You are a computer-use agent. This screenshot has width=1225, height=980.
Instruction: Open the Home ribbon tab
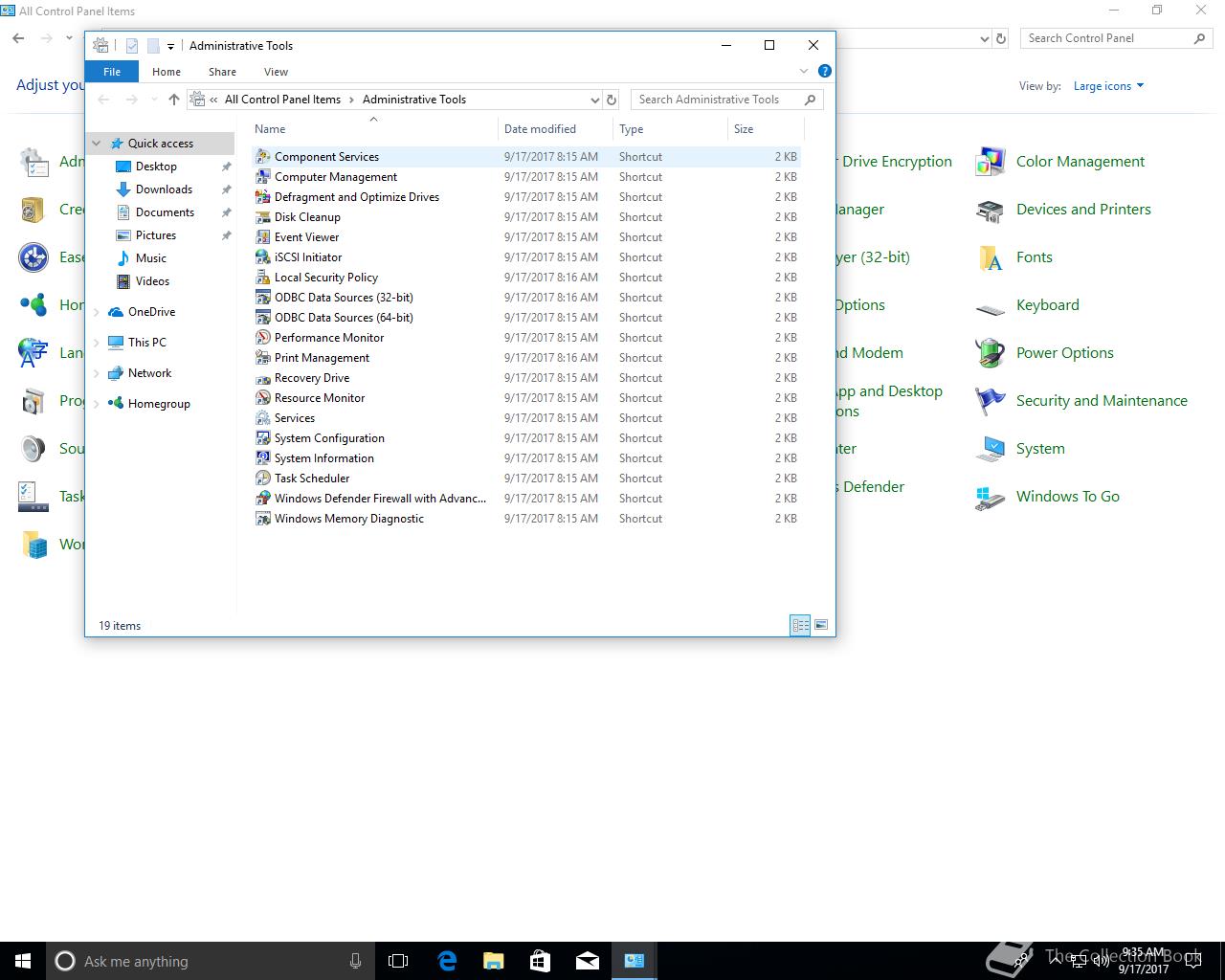point(167,72)
